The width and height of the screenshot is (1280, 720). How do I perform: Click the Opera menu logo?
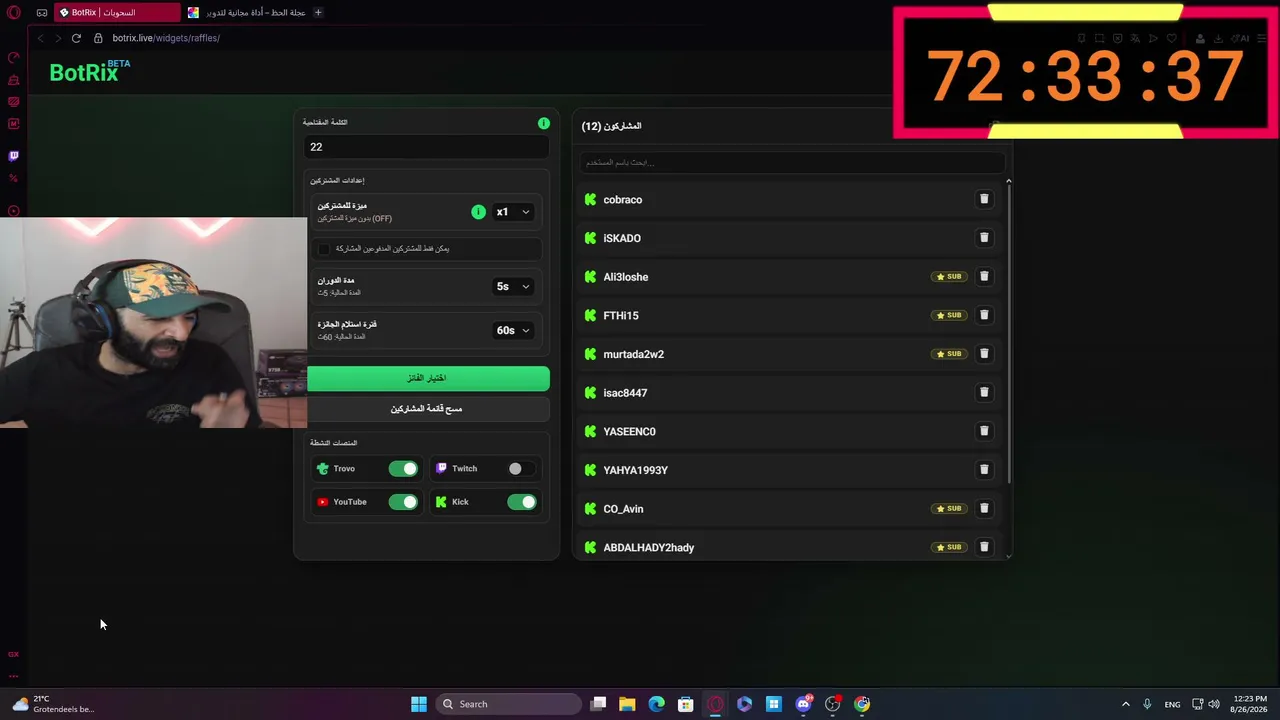(13, 12)
